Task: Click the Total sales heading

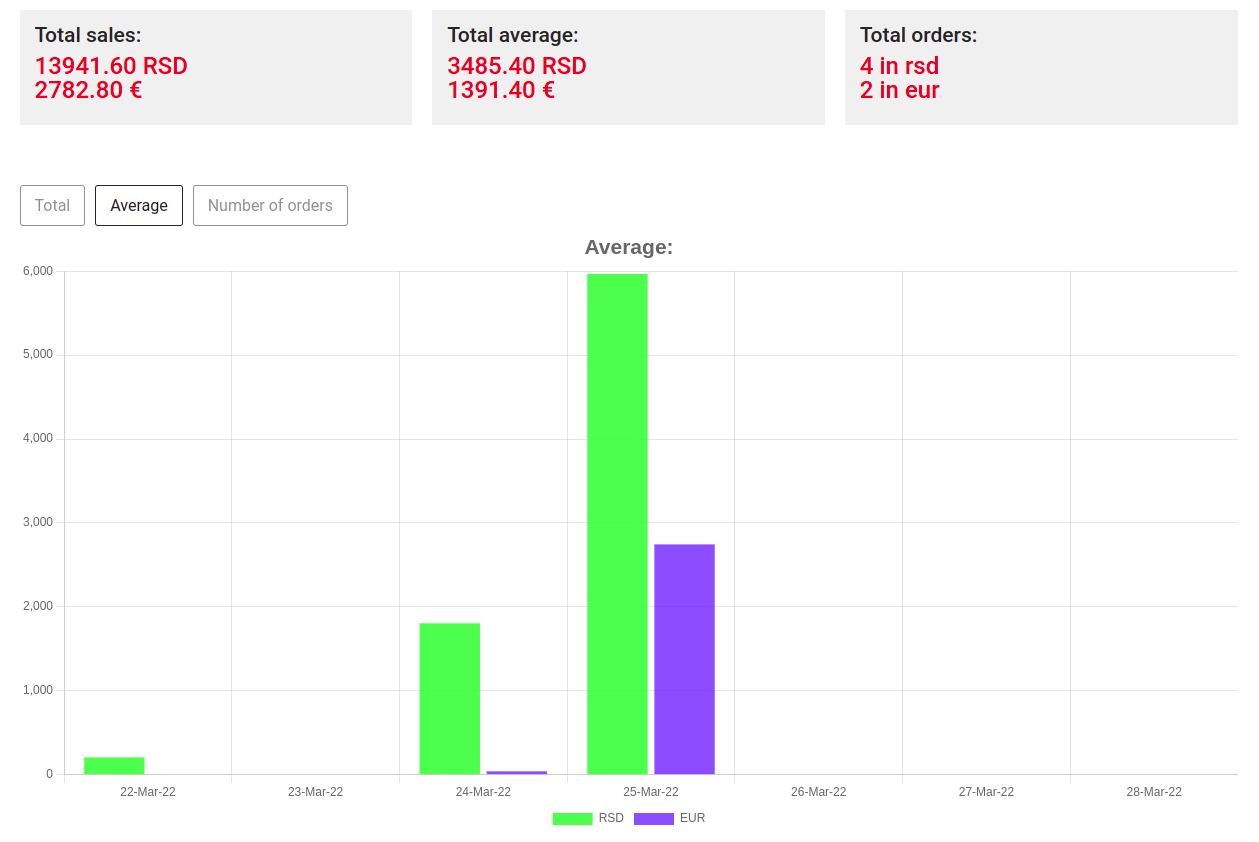Action: point(88,35)
